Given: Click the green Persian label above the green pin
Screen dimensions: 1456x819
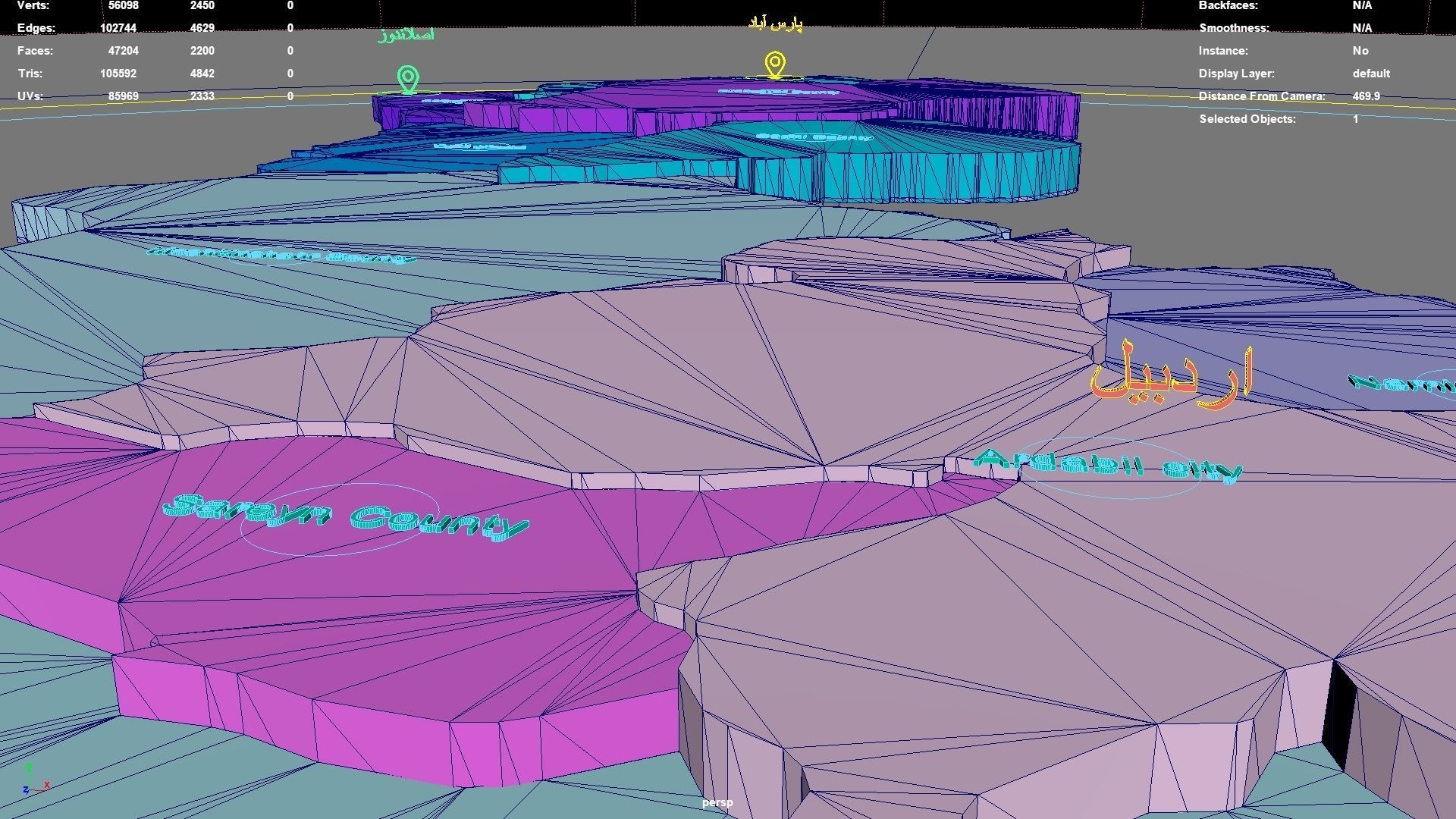Looking at the screenshot, I should click(x=406, y=35).
